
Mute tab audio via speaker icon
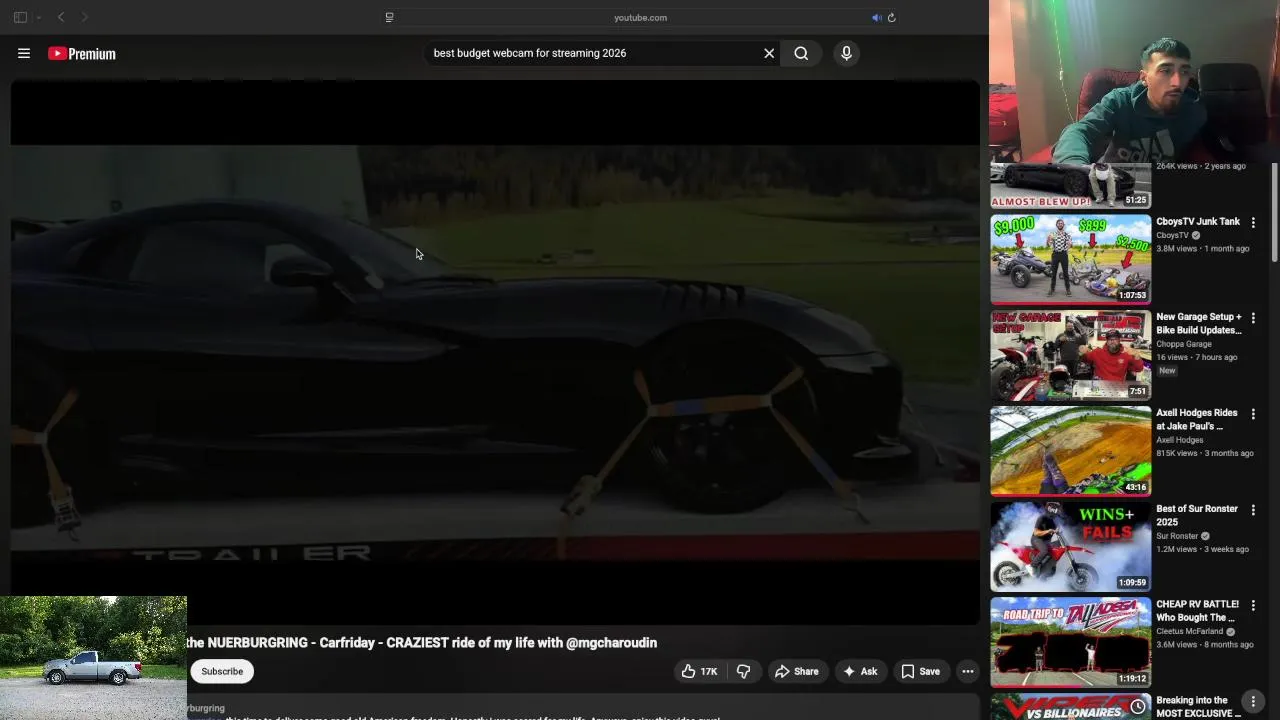pos(876,17)
